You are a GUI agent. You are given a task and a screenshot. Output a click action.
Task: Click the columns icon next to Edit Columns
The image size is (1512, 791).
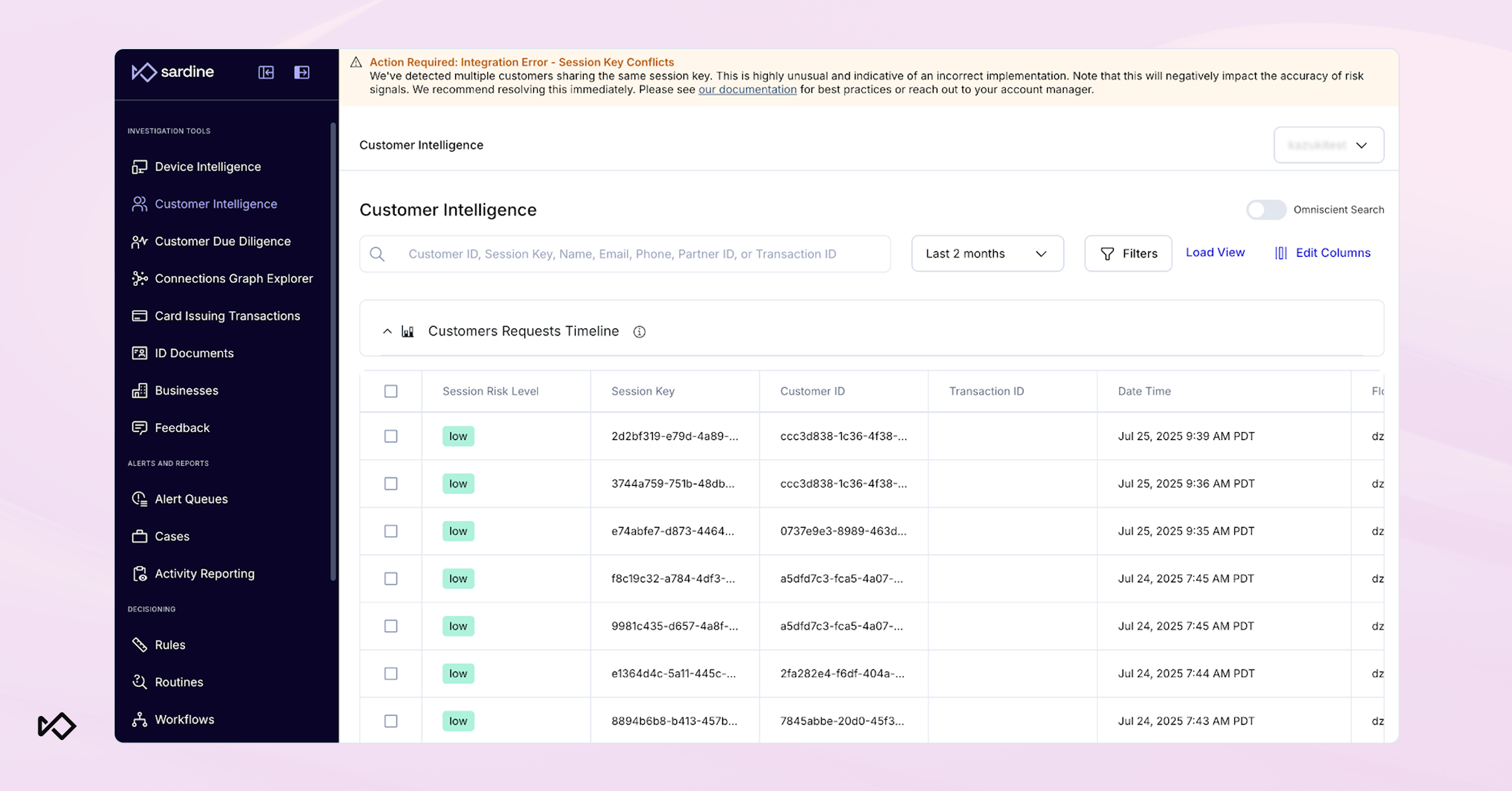pyautogui.click(x=1281, y=253)
